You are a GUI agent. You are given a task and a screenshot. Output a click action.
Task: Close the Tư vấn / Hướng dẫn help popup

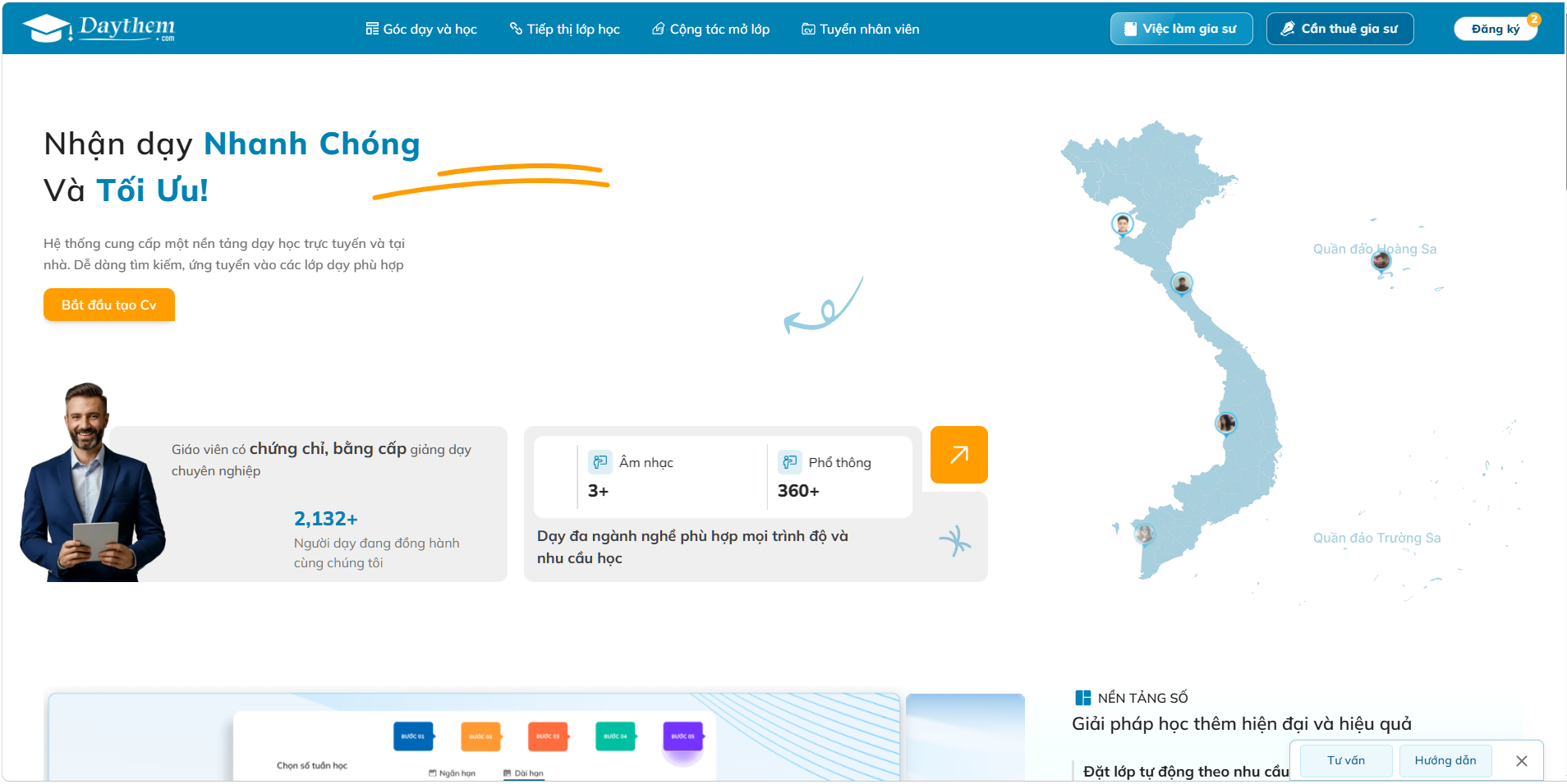(1521, 761)
